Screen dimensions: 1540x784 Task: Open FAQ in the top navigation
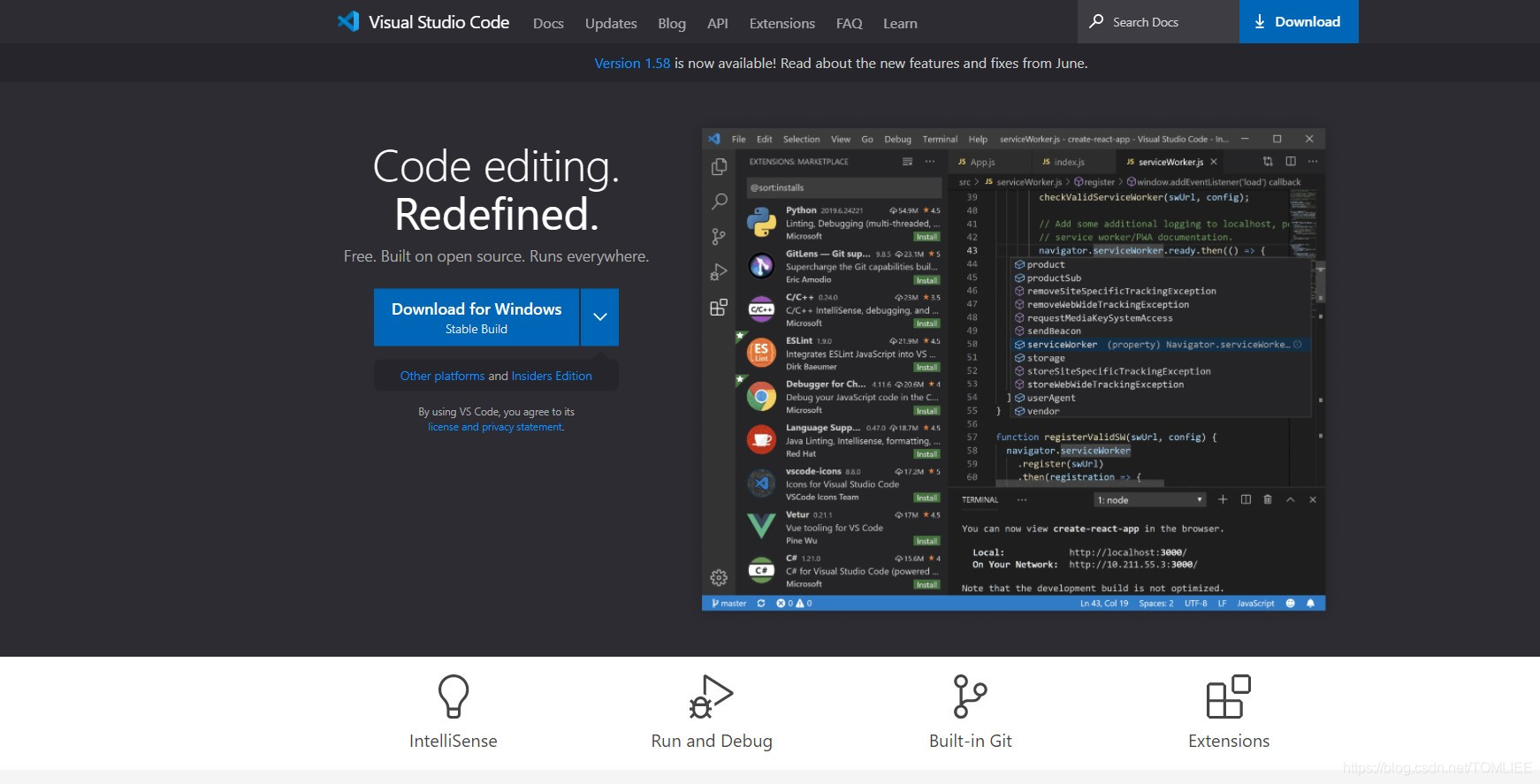[x=850, y=23]
